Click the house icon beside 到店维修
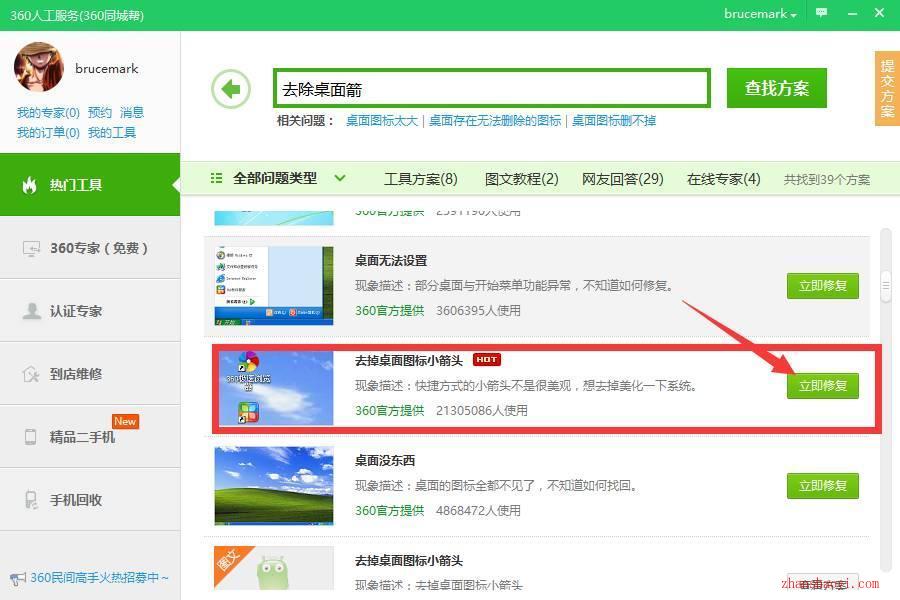This screenshot has width=900, height=600. coord(31,374)
